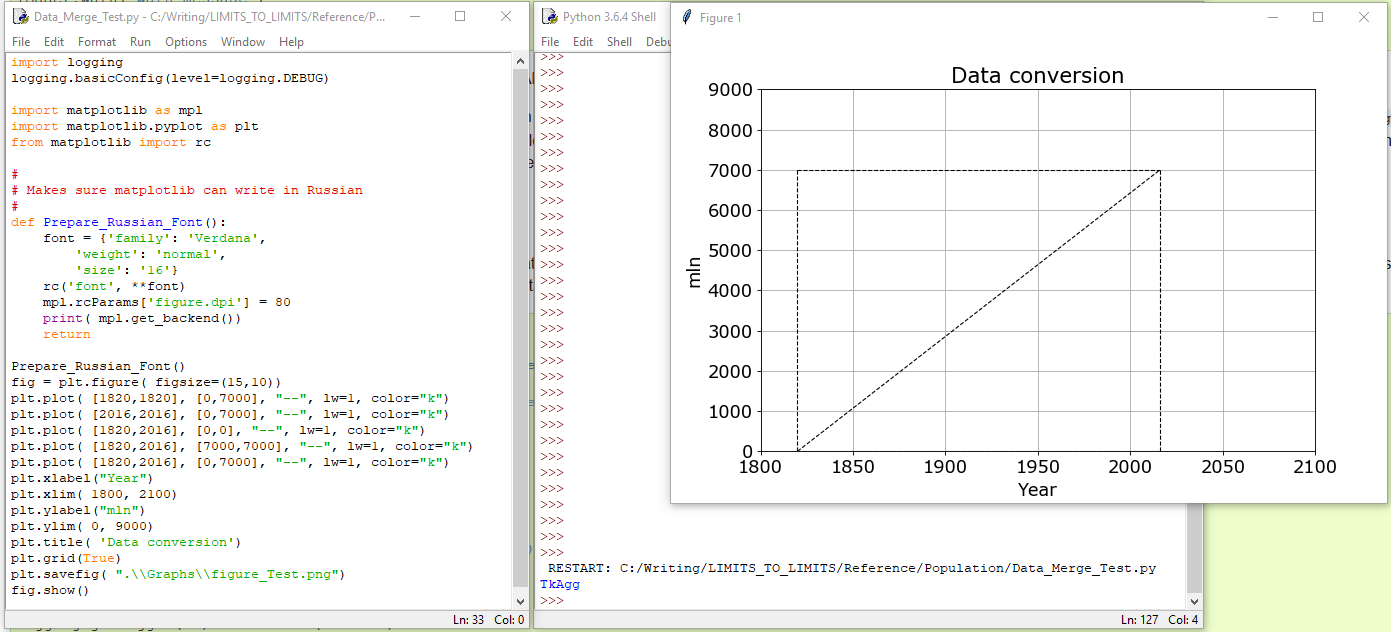Minimize the Figure 1 window
This screenshot has width=1391, height=632.
tap(1272, 17)
